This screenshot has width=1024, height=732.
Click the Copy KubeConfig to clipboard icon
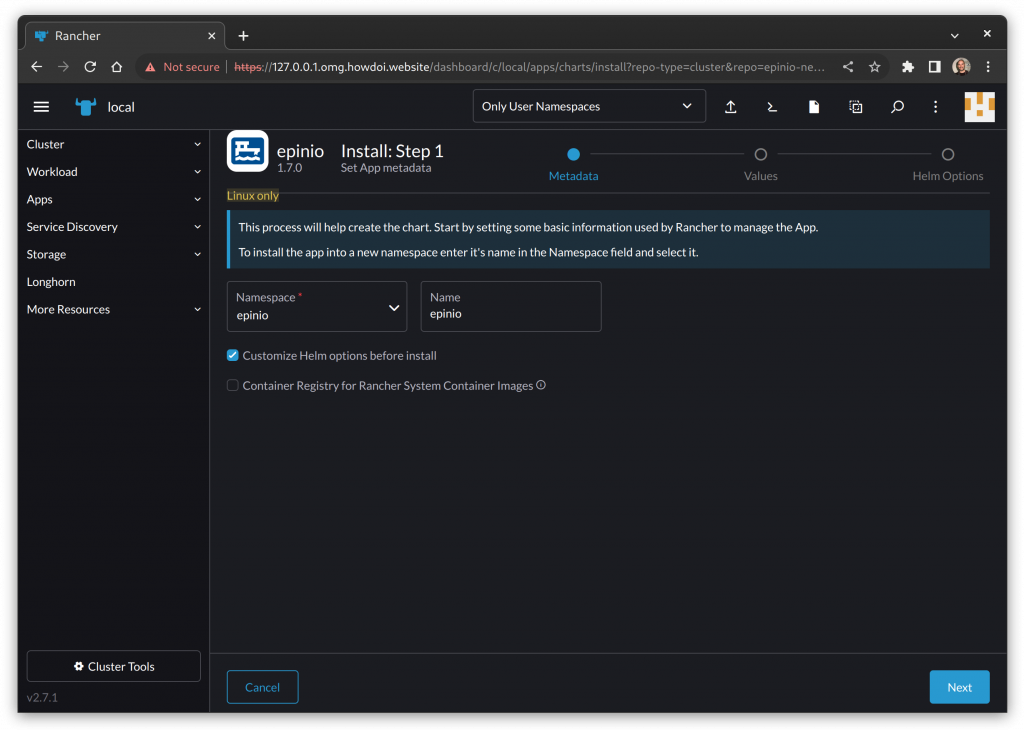click(x=856, y=107)
